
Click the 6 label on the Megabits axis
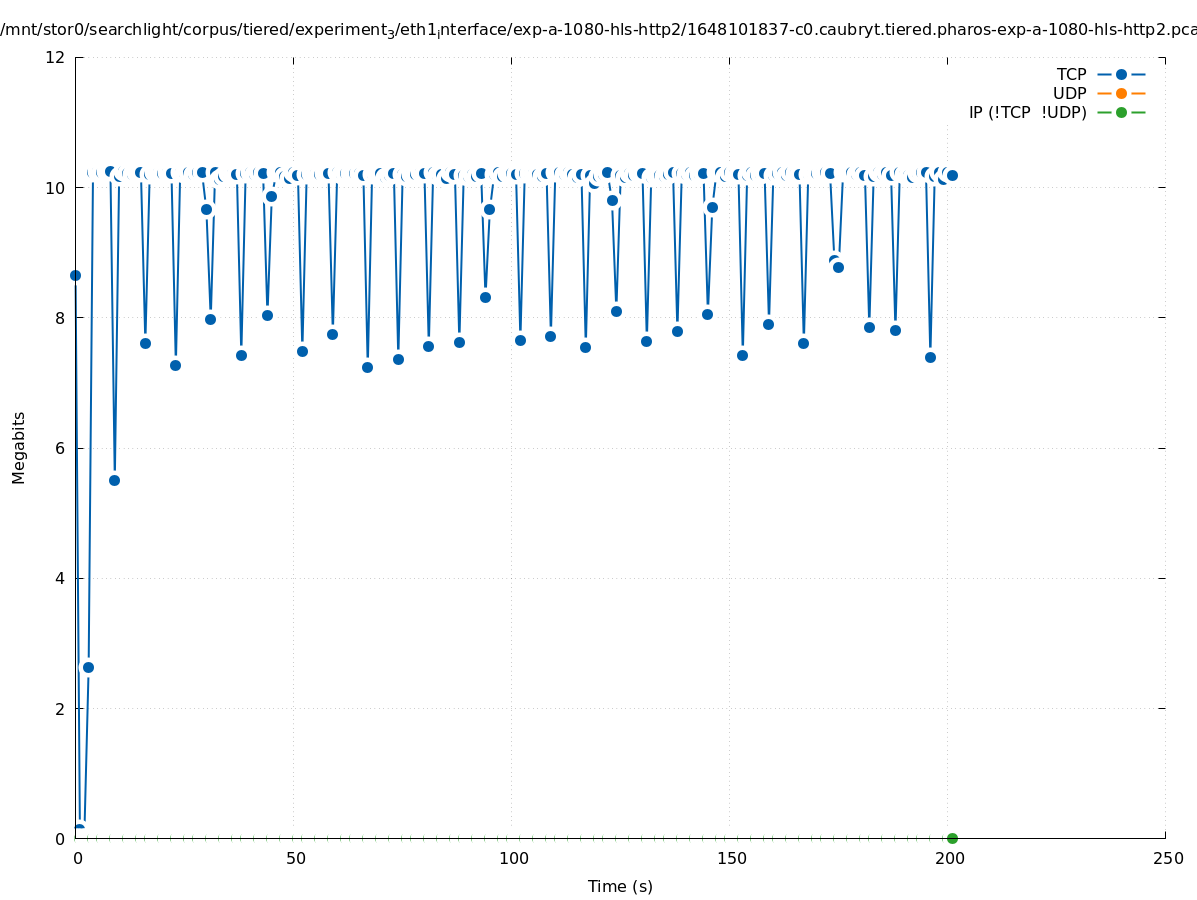click(x=60, y=448)
